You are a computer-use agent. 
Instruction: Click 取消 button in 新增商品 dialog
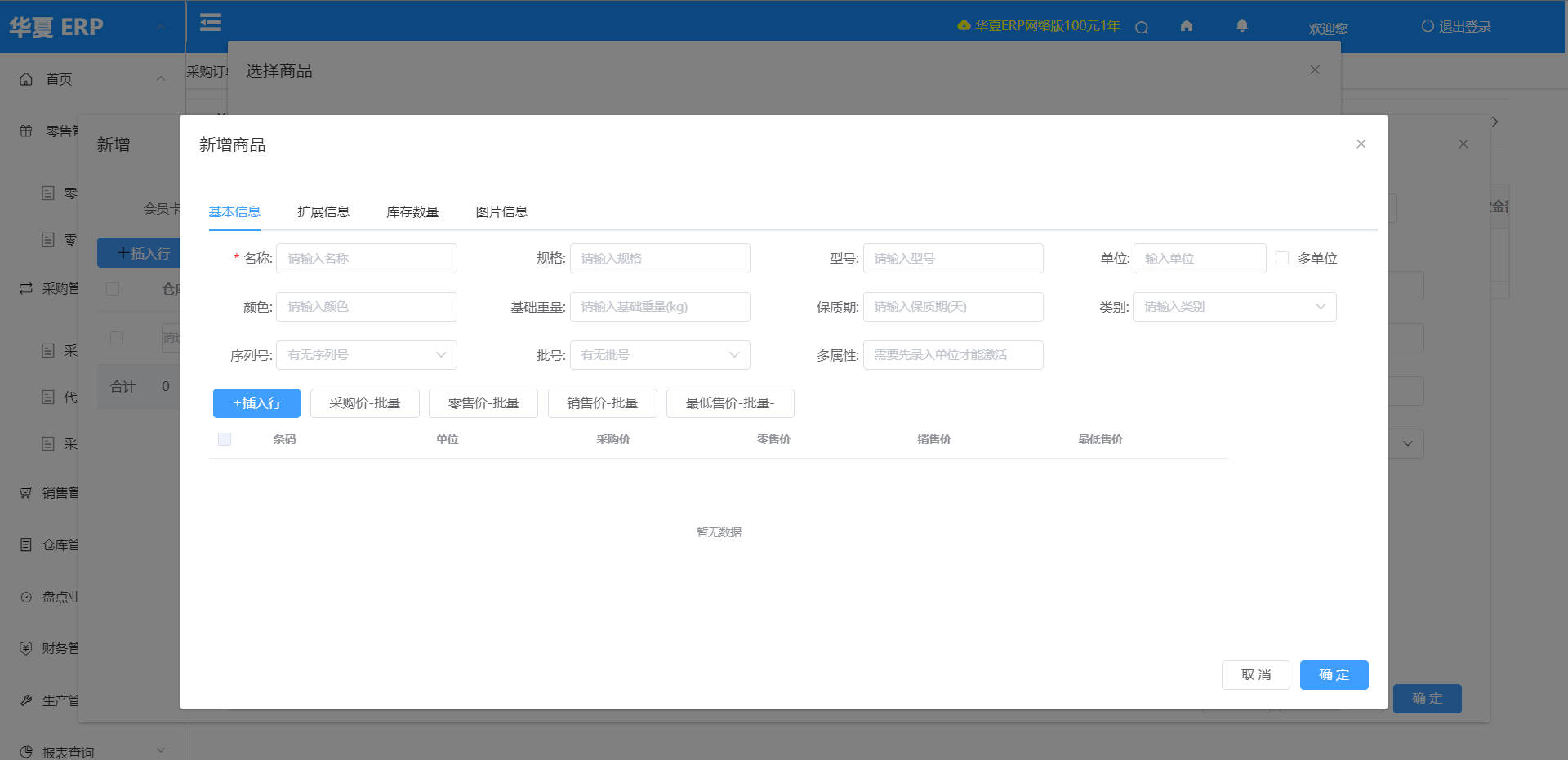point(1256,675)
